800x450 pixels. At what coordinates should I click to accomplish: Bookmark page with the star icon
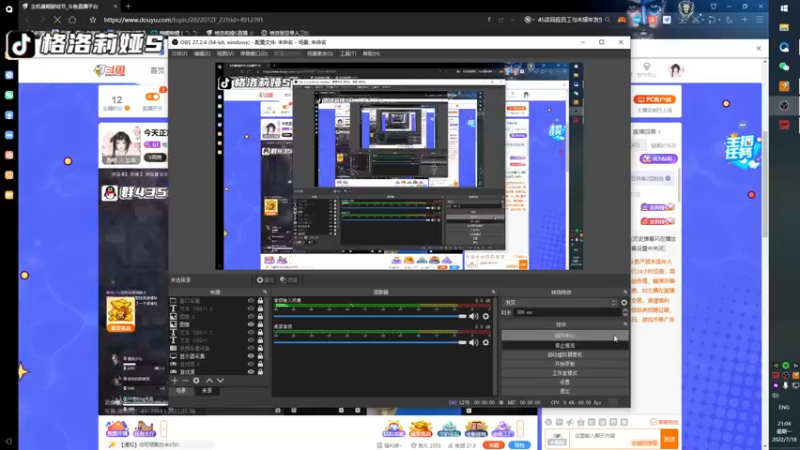click(x=92, y=20)
